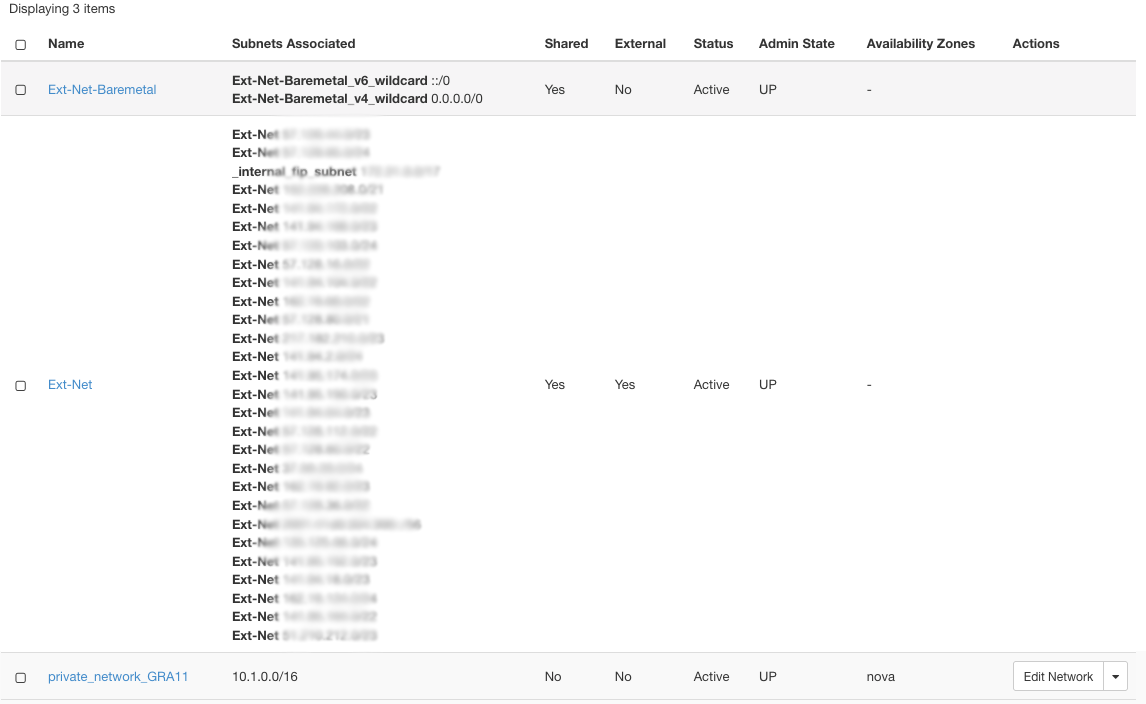Select all networks with header checkbox
The width and height of the screenshot is (1146, 704).
(20, 44)
